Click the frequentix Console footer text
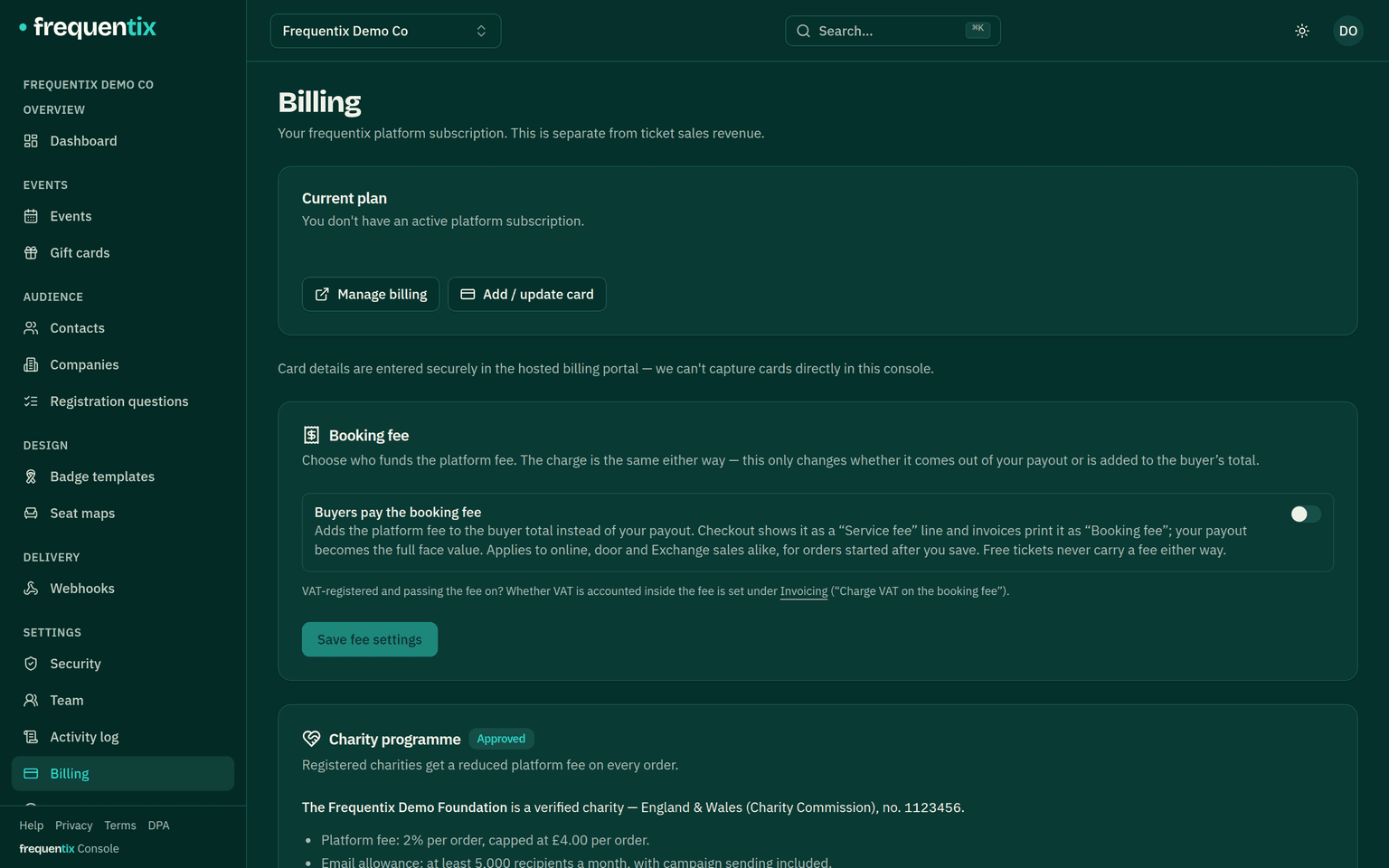Image resolution: width=1389 pixels, height=868 pixels. click(x=70, y=849)
